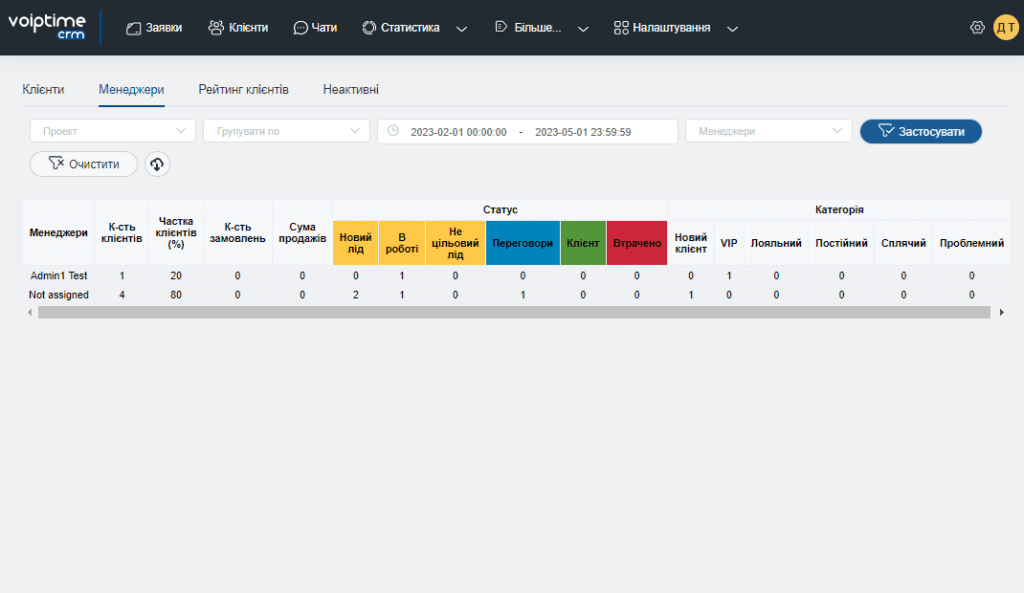Click the К-сть замовлень column header
Screen dimensions: 1024x593
[238, 232]
